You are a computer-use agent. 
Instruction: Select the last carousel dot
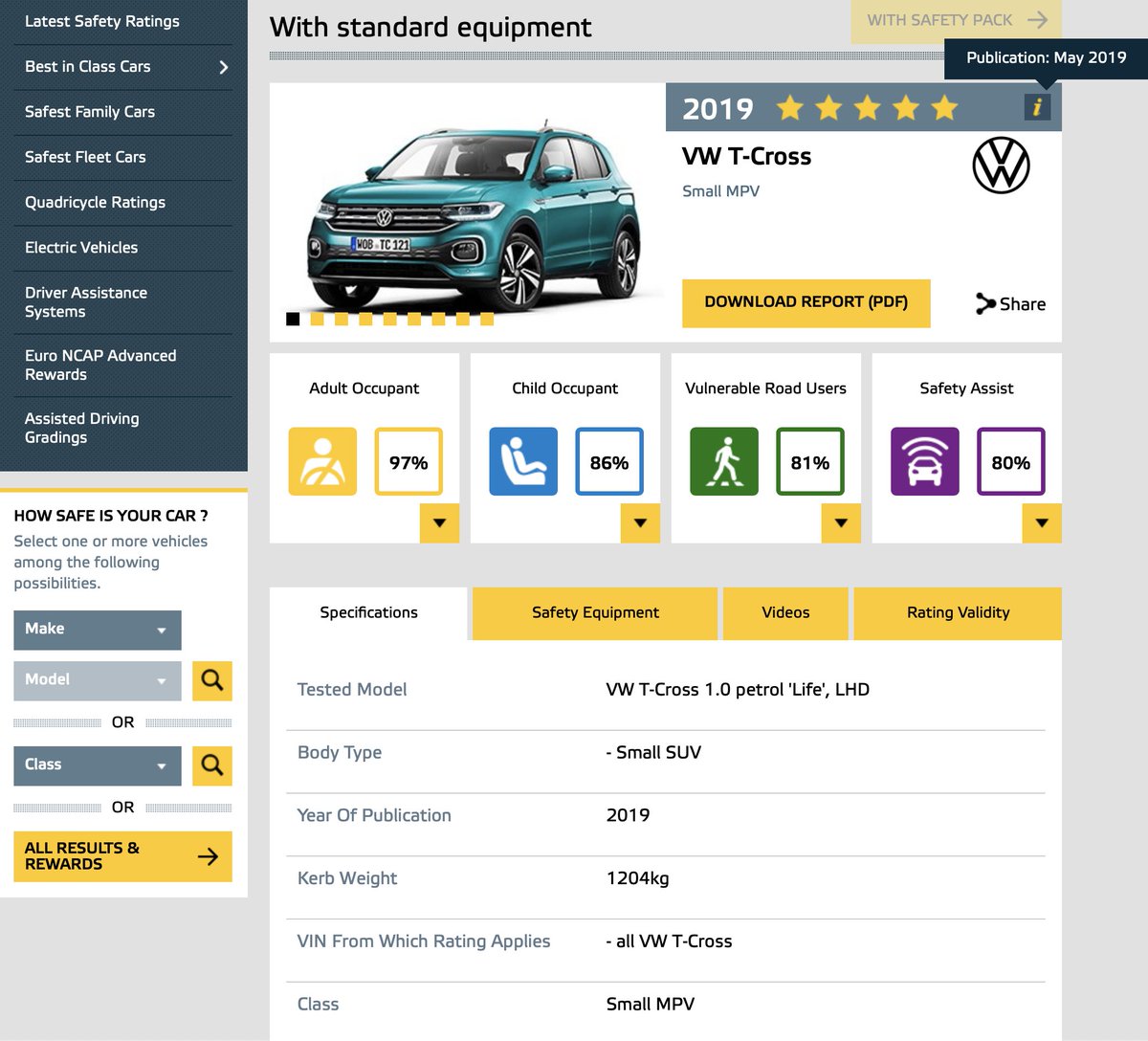pos(487,319)
